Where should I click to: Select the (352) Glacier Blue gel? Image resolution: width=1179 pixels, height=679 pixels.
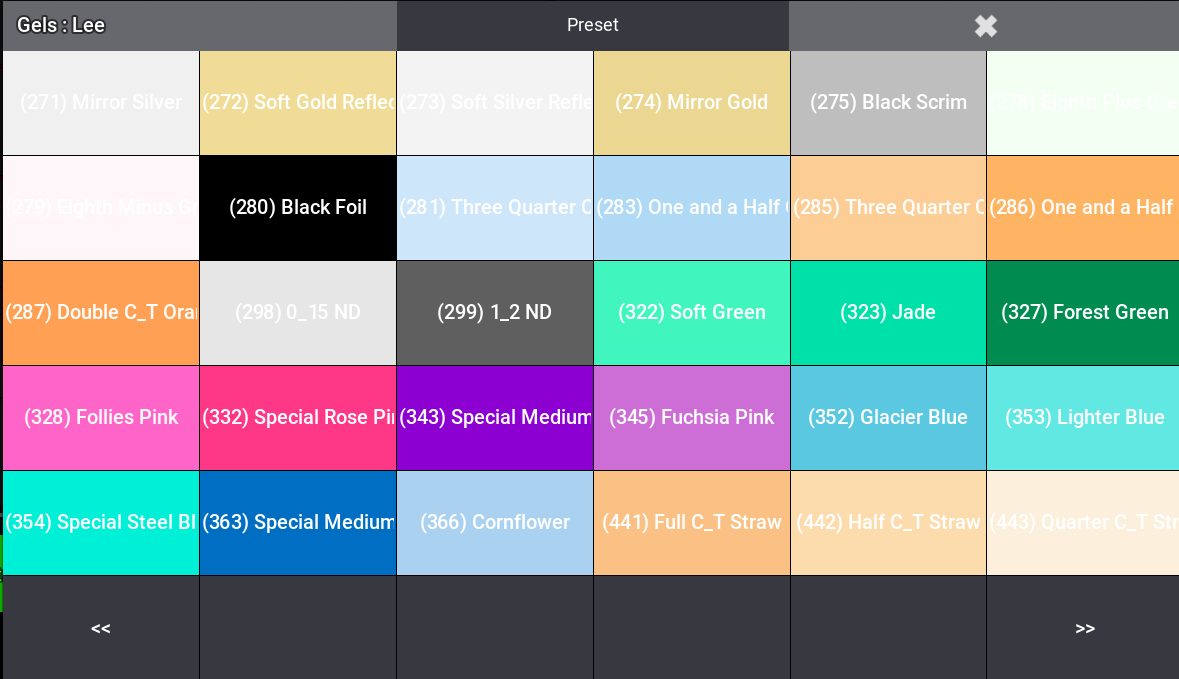pos(888,418)
